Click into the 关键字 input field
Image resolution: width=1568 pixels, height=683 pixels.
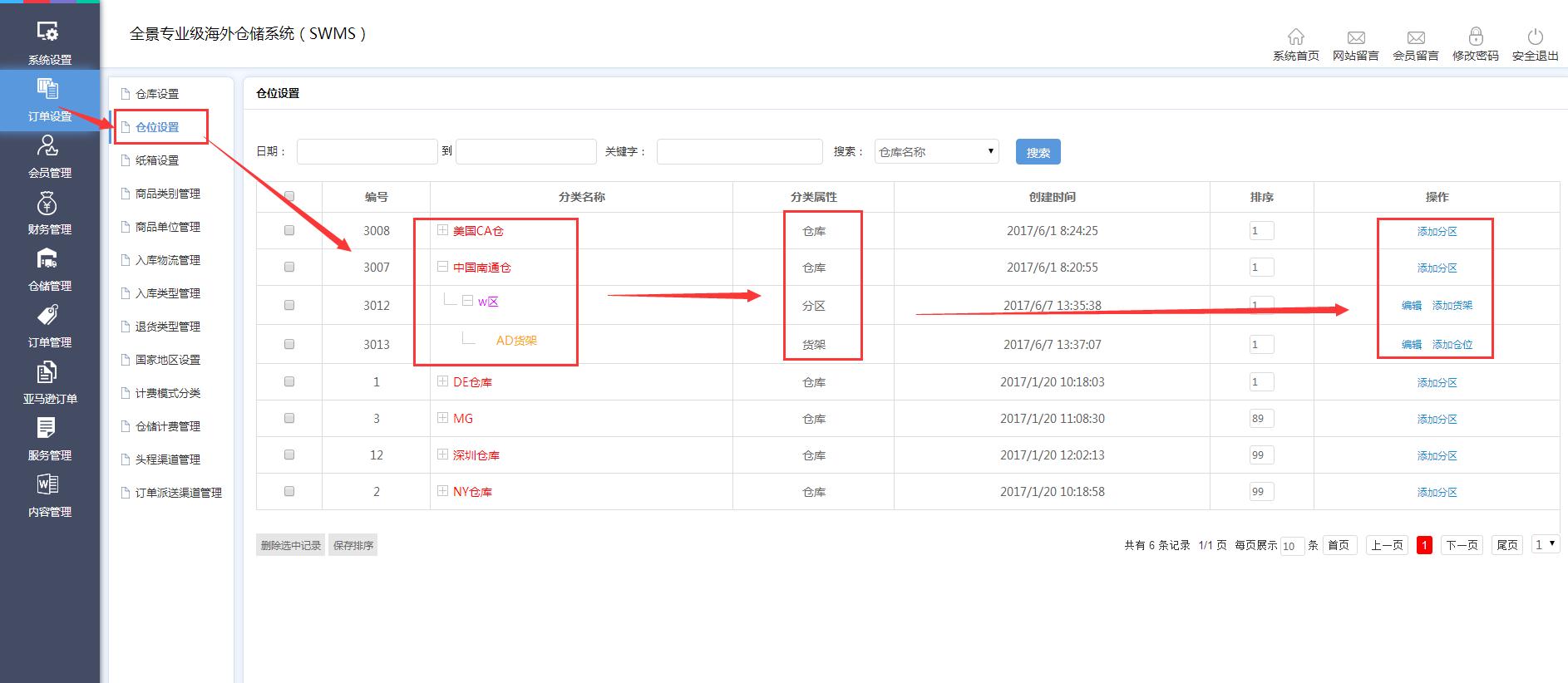739,151
